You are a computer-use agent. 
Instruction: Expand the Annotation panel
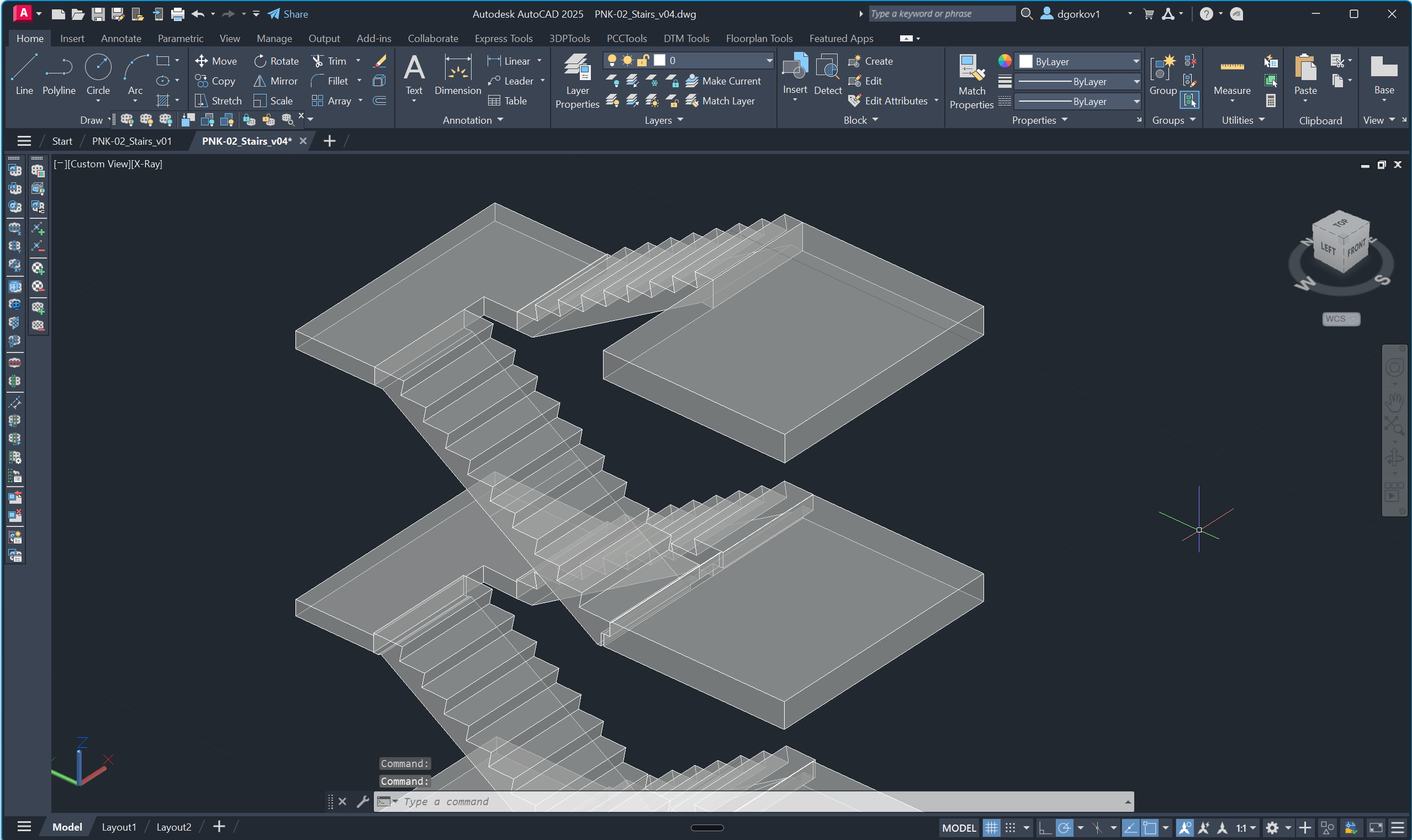(x=473, y=119)
